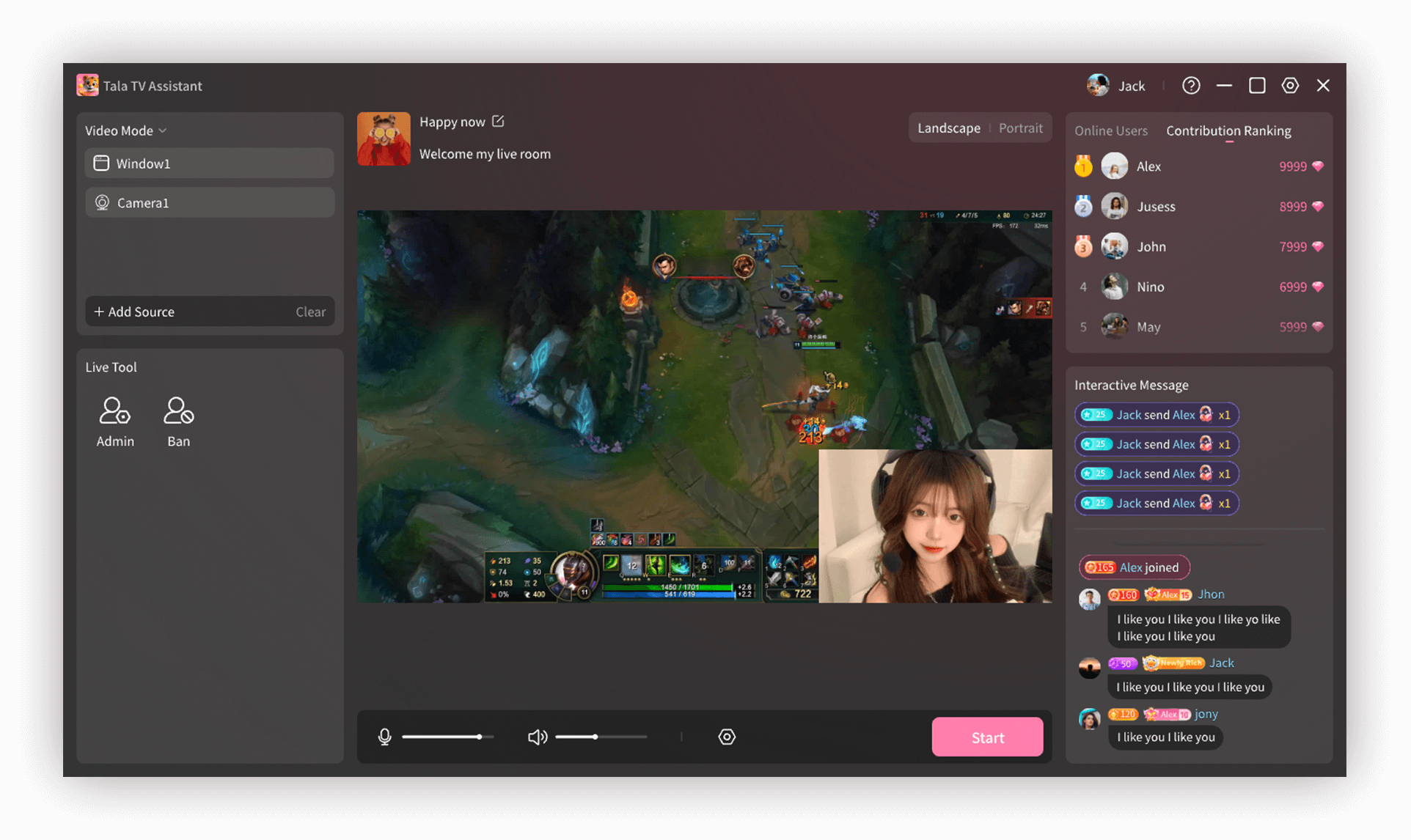Open the help question mark icon
1411x840 pixels.
(1191, 85)
